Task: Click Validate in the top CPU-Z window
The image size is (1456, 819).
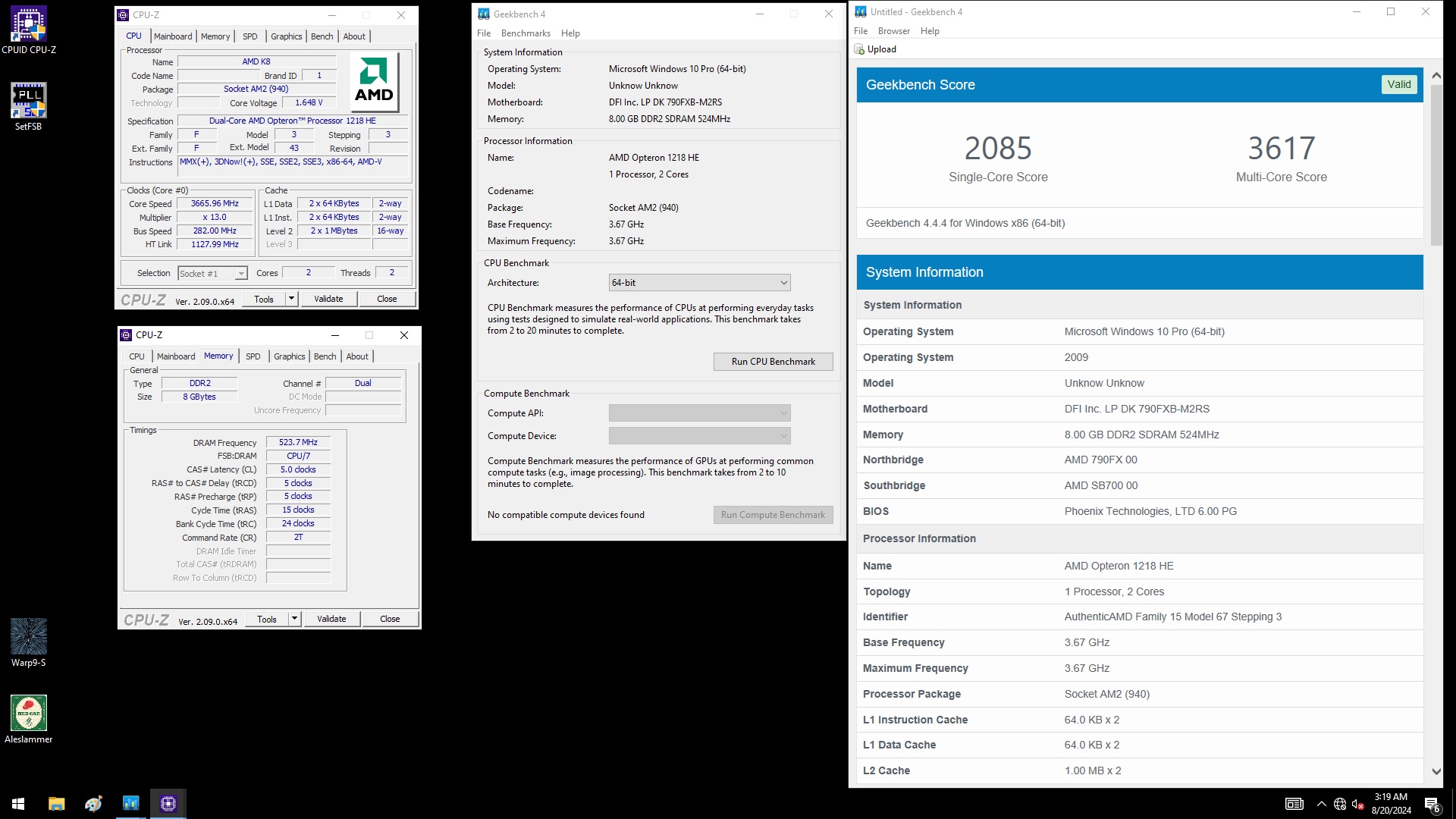Action: 328,299
